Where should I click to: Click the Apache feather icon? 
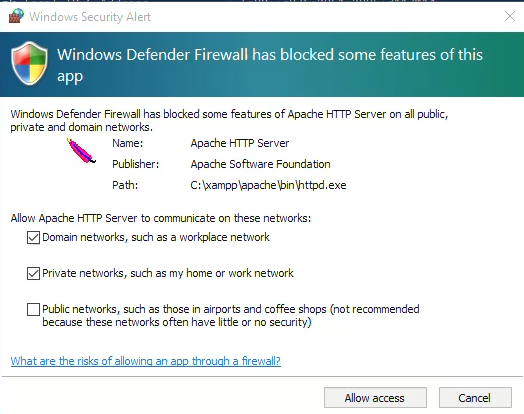point(81,151)
